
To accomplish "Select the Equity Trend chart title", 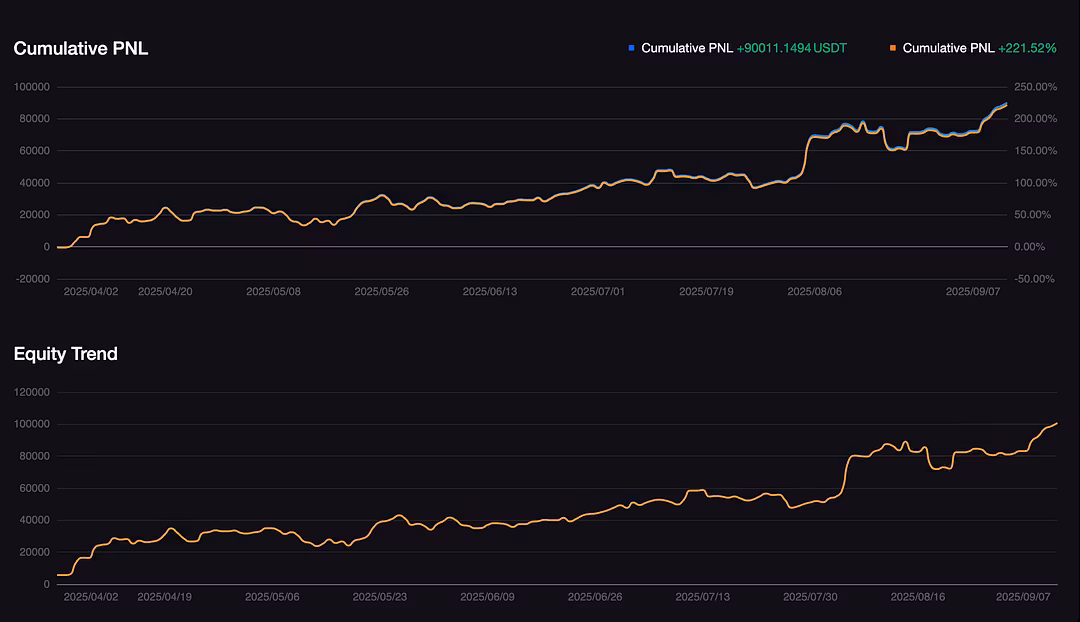I will tap(66, 354).
